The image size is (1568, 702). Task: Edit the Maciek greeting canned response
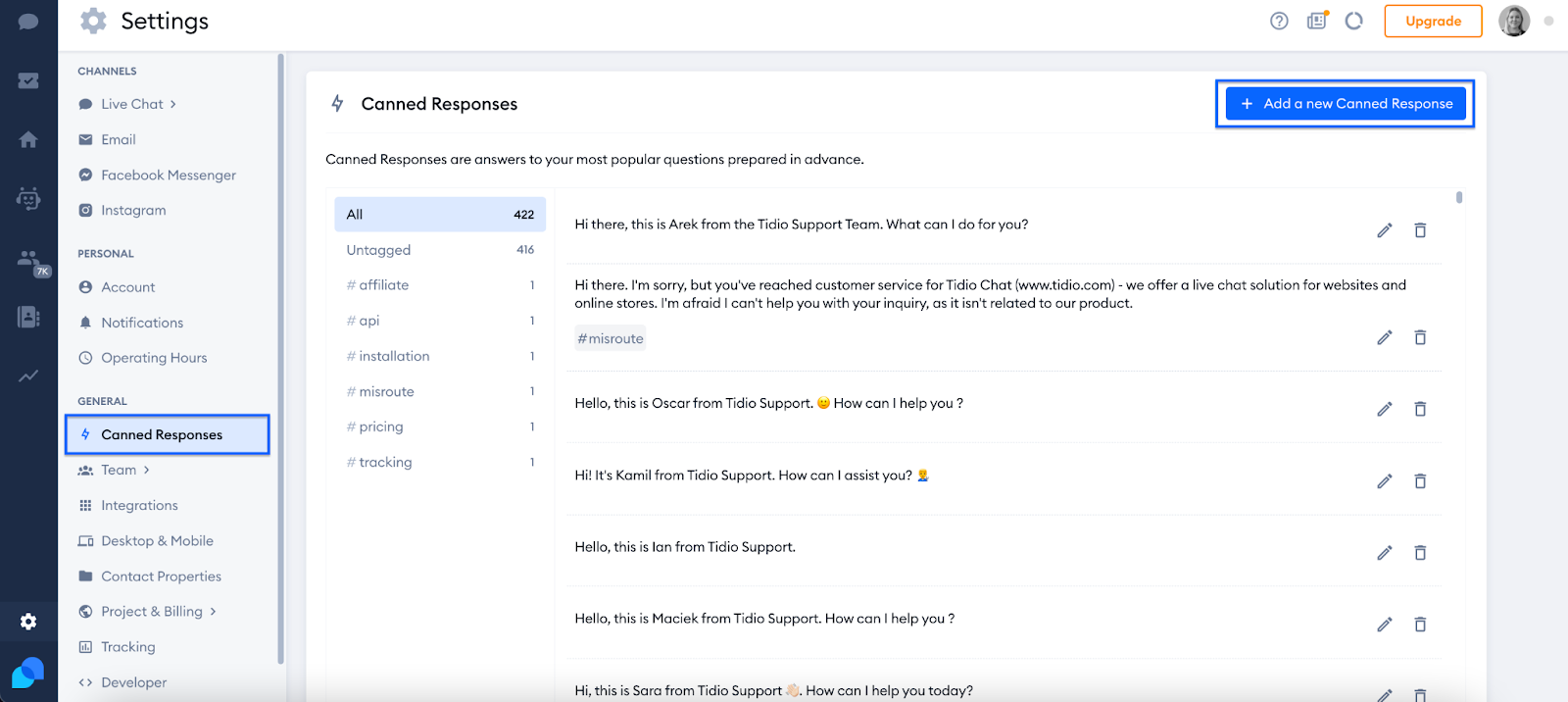click(1385, 625)
